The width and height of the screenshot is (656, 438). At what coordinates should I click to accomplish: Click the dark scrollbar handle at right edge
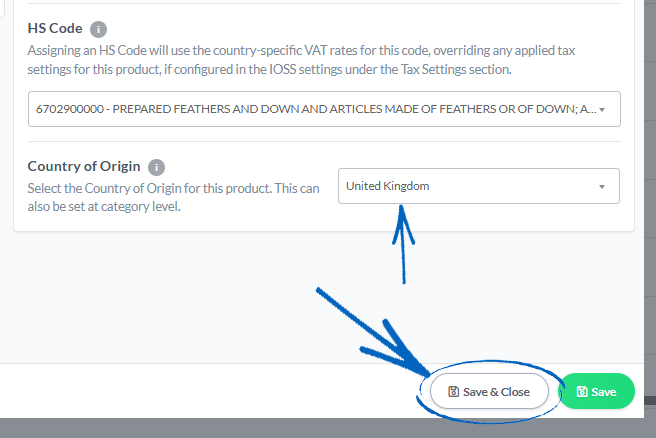point(650,401)
